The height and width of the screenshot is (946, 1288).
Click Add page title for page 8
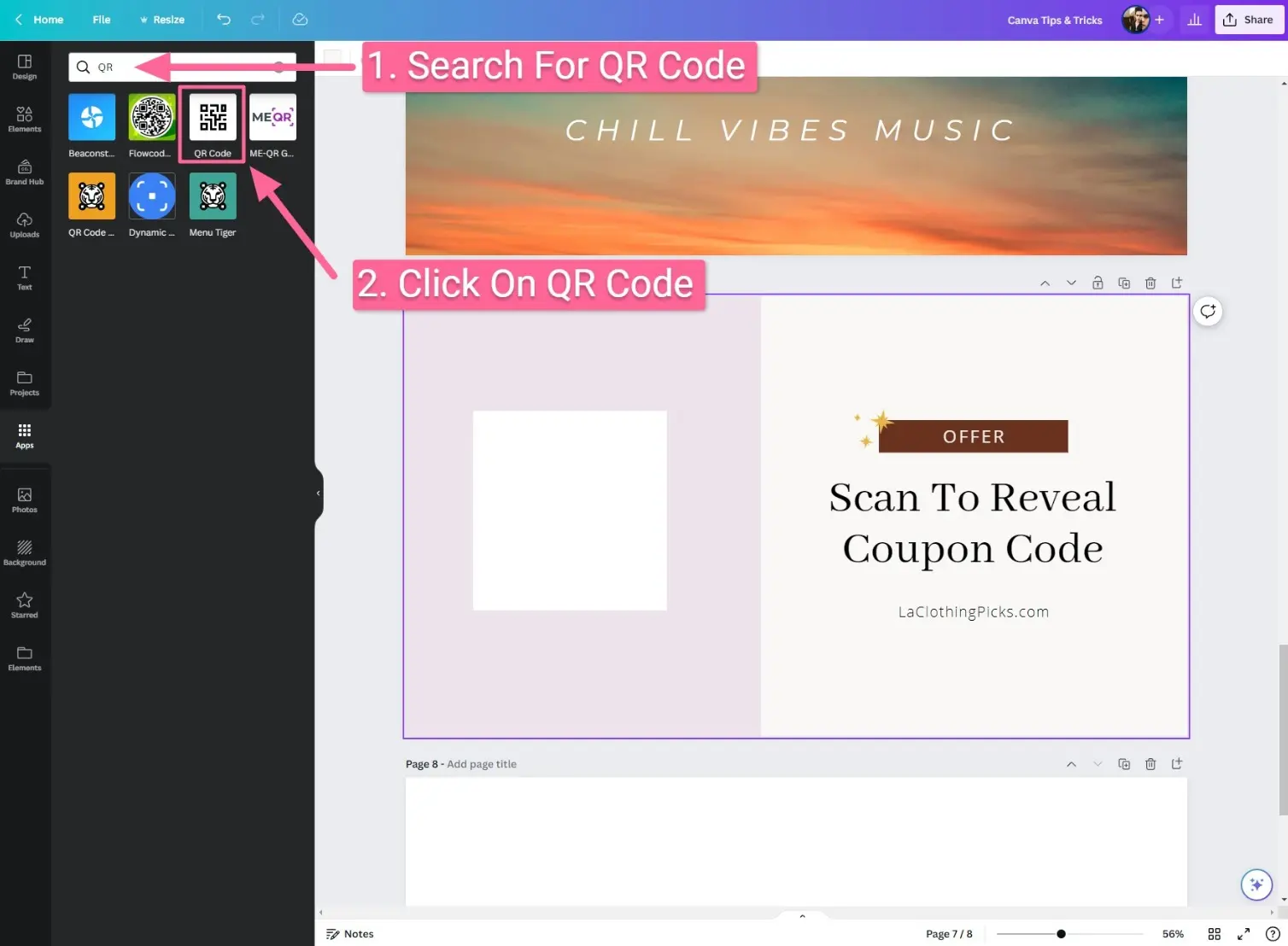482,764
